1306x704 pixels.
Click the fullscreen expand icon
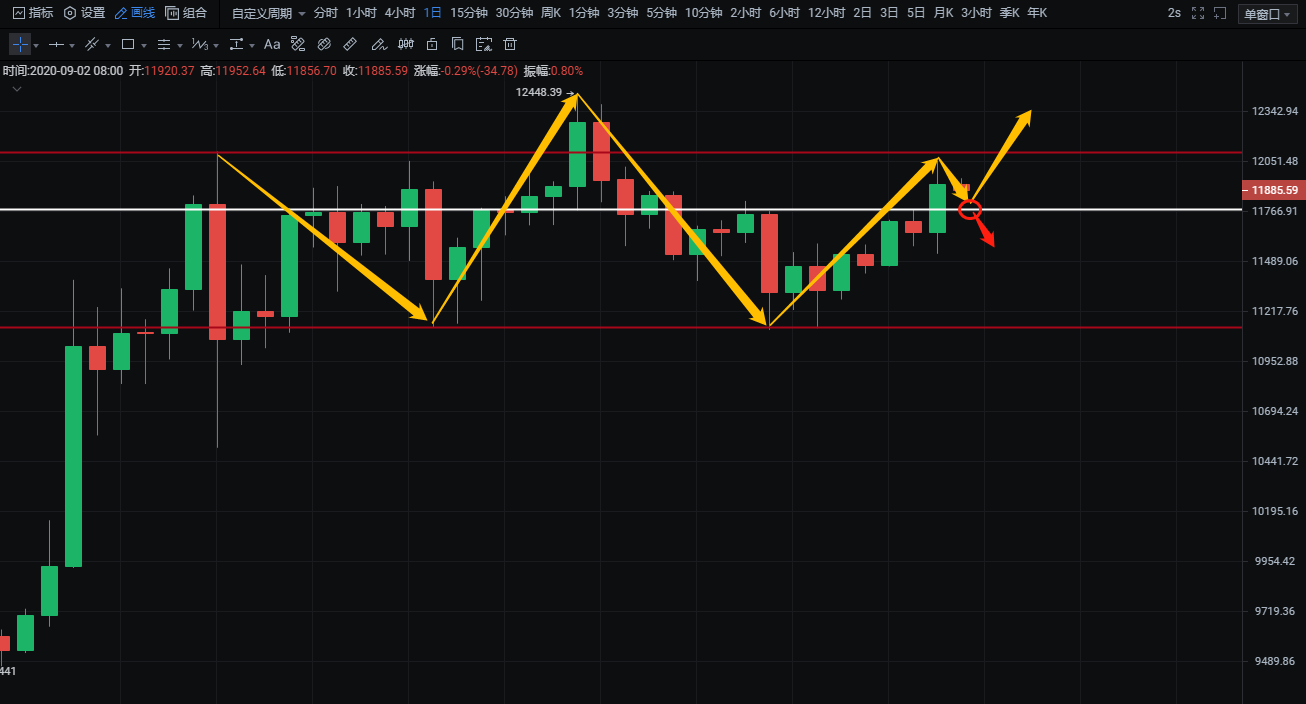coord(1198,13)
